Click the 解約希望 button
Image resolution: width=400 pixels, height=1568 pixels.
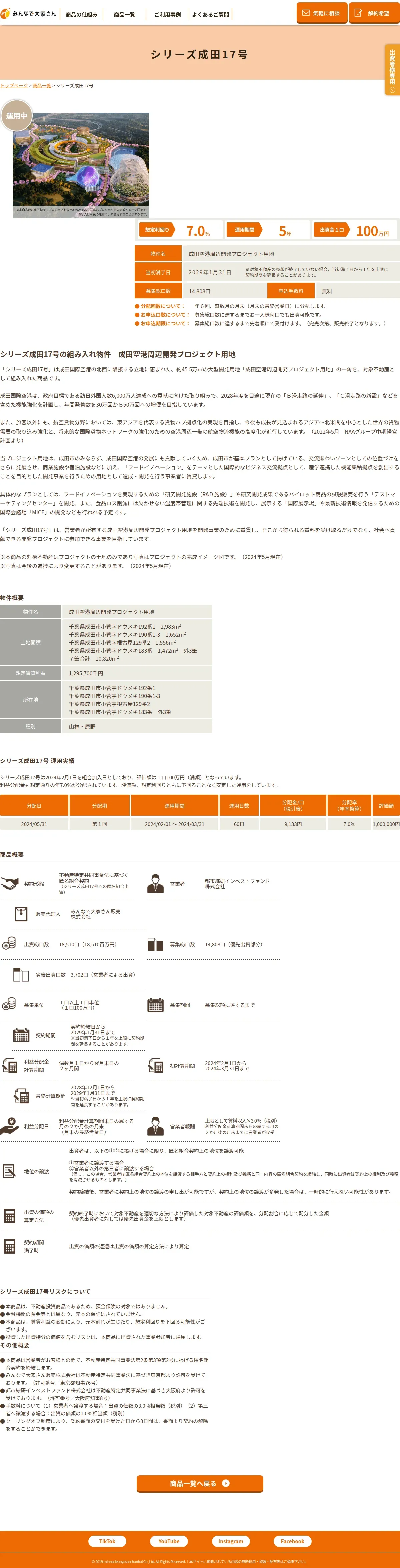(x=374, y=13)
